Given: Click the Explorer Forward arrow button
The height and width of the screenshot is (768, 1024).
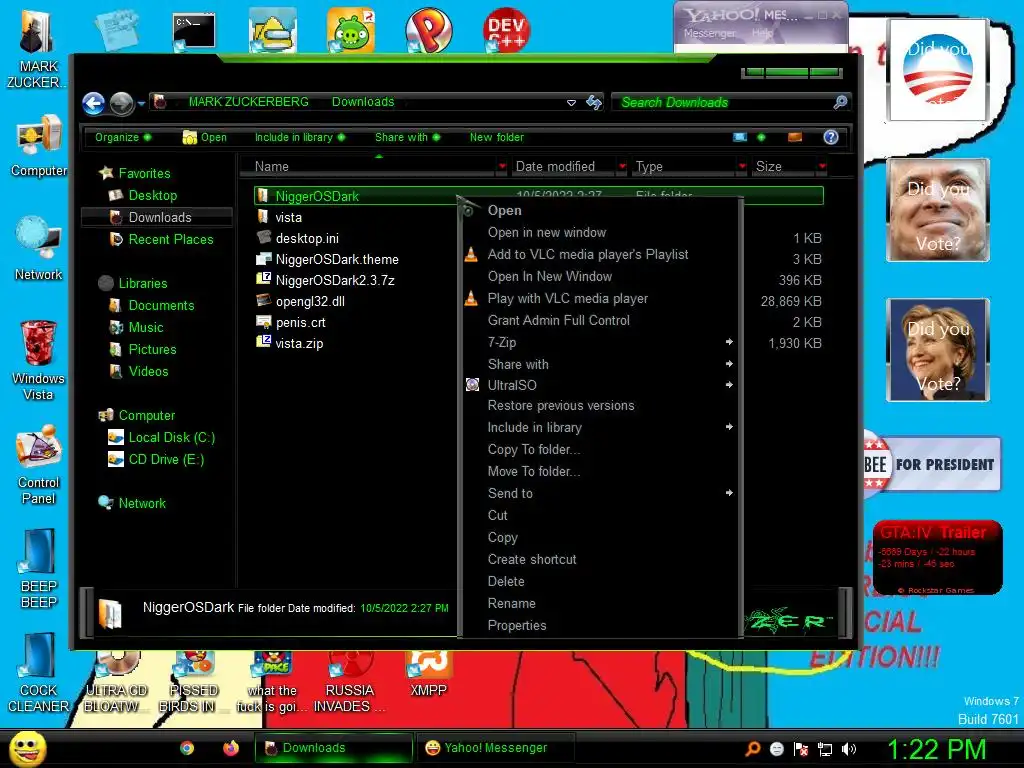Looking at the screenshot, I should [x=121, y=103].
